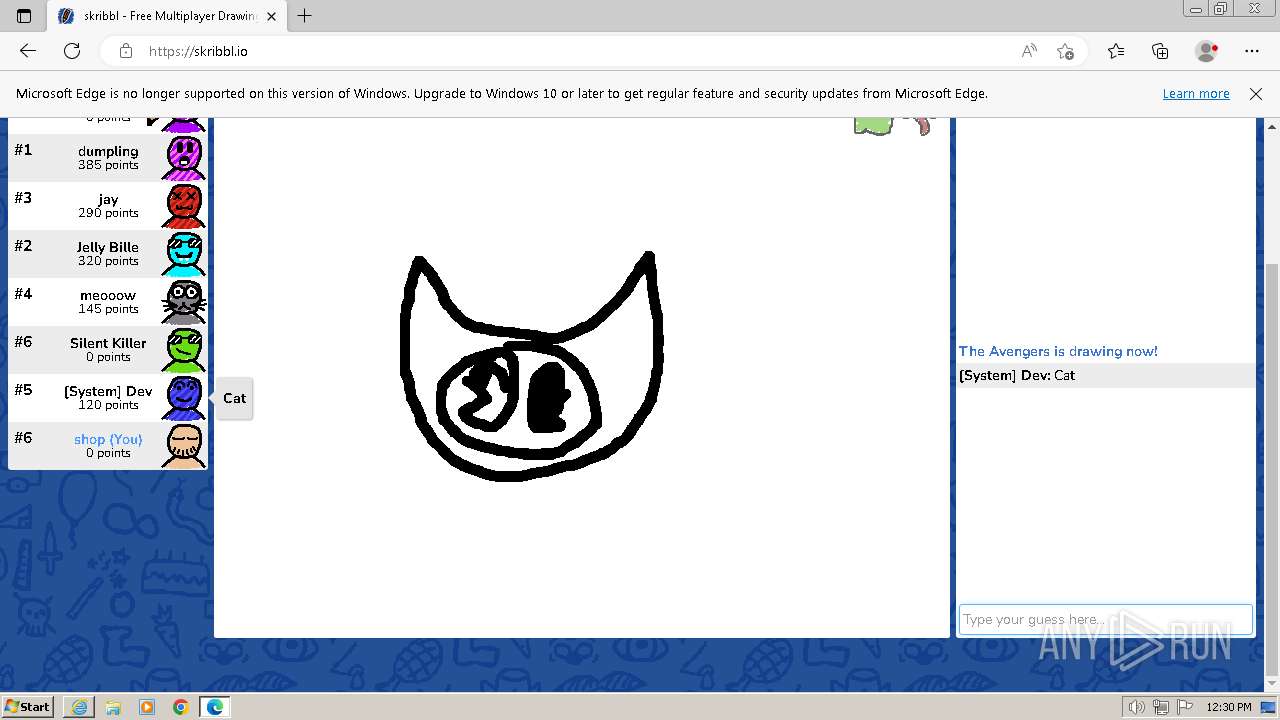Open Read aloud in address bar
The width and height of the screenshot is (1280, 720).
[1029, 51]
